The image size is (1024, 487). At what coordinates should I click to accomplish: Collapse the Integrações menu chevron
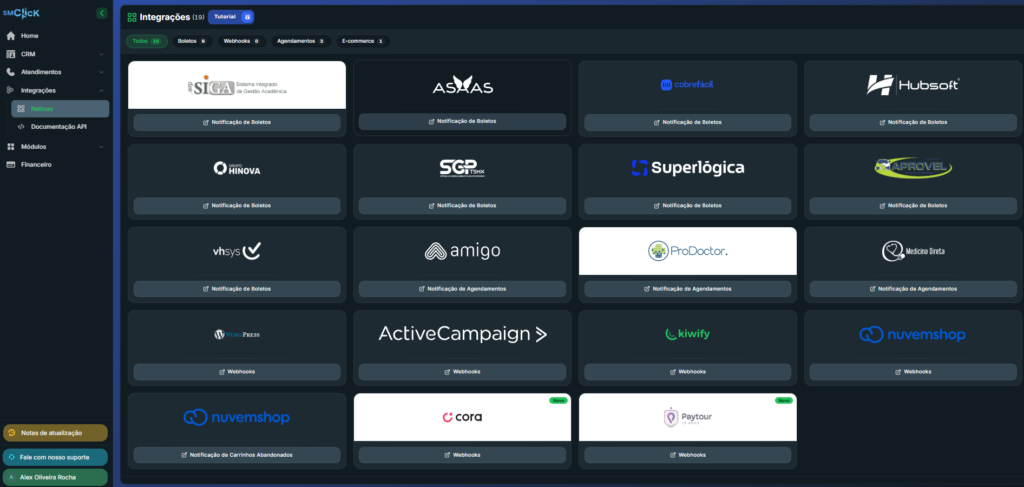(x=101, y=90)
